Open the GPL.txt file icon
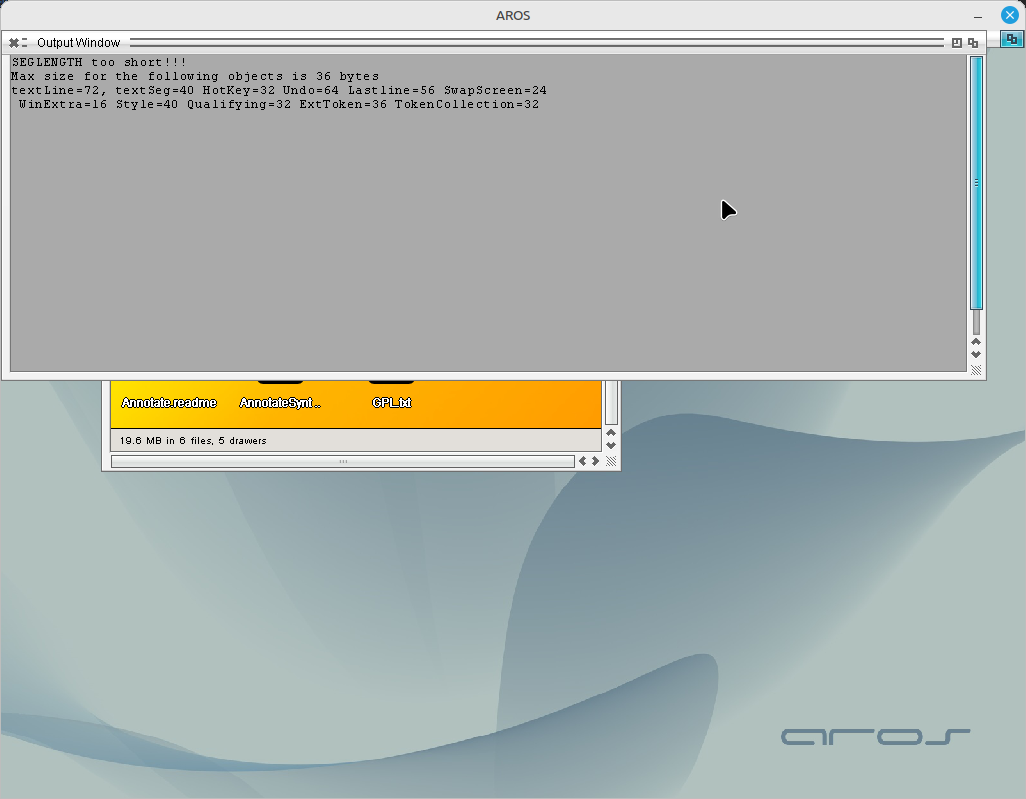Image resolution: width=1026 pixels, height=799 pixels. point(391,402)
